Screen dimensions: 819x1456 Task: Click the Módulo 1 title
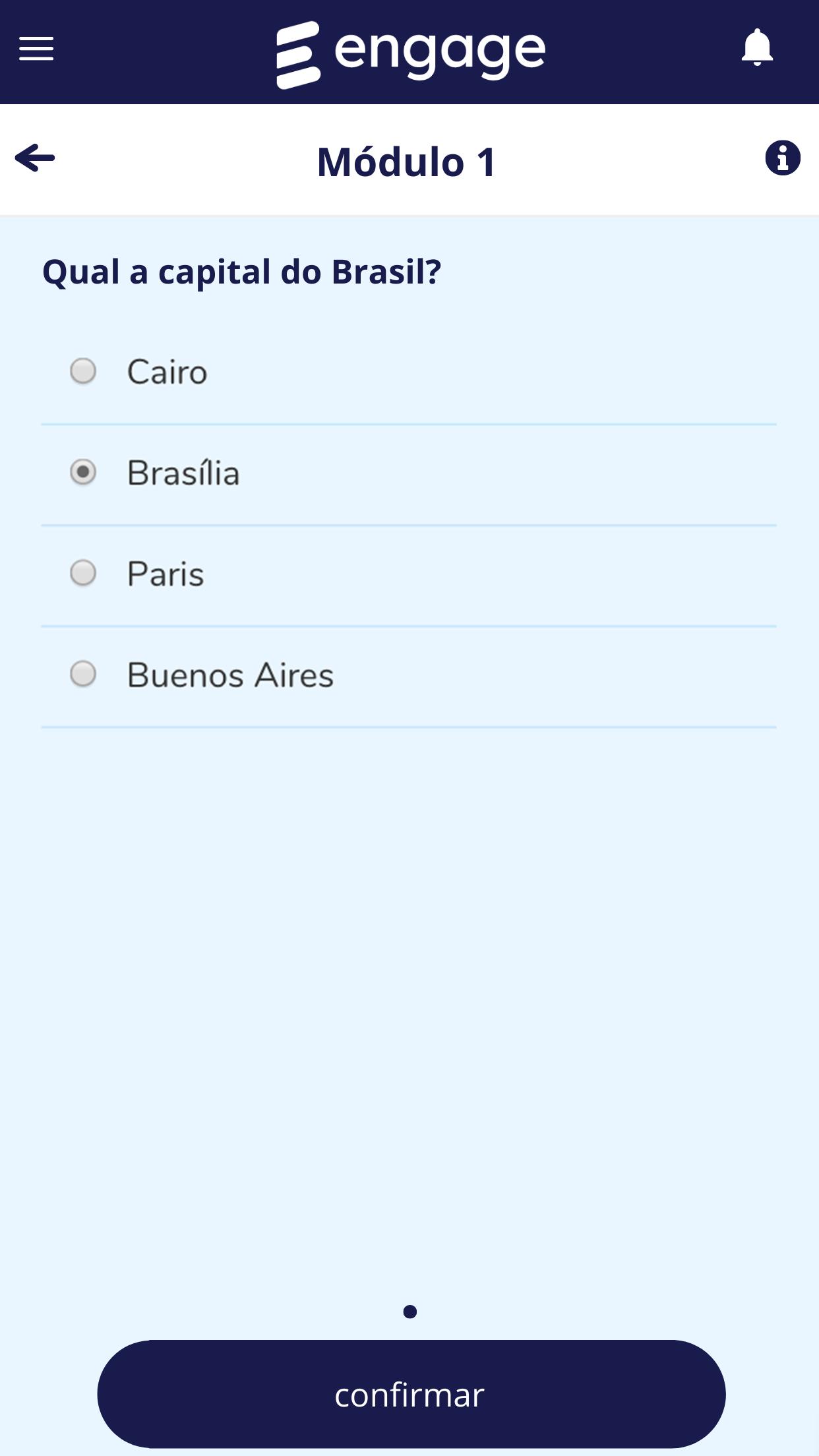point(407,162)
